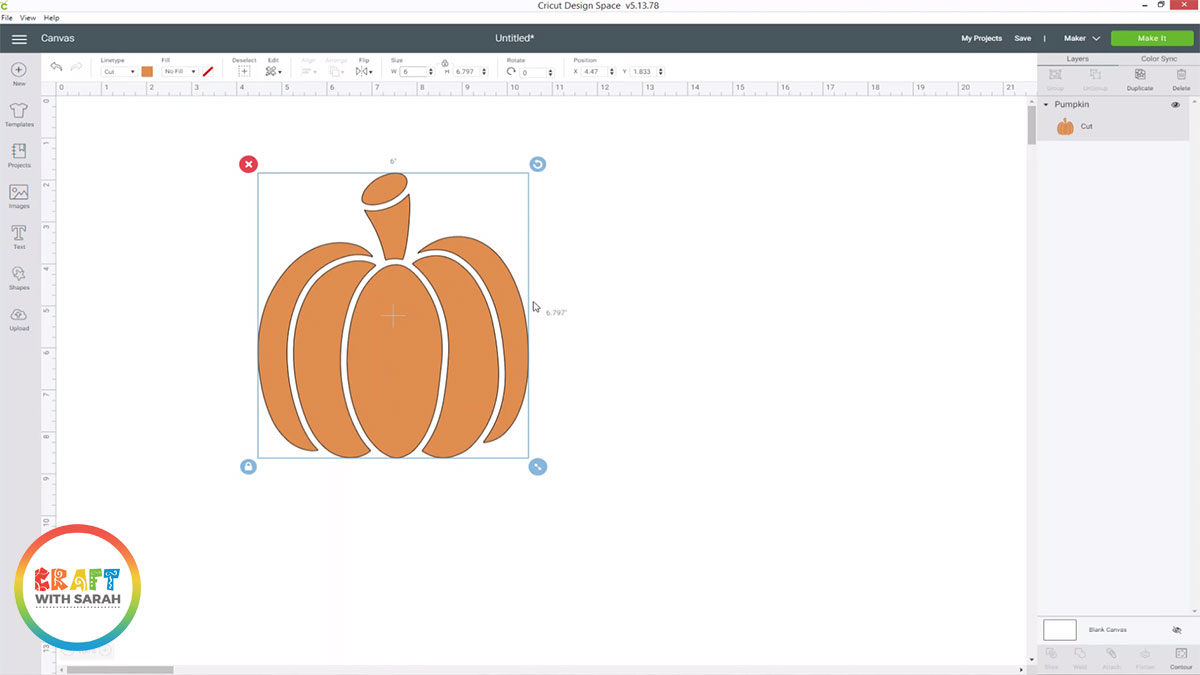Toggle the size aspect ratio lock
The image size is (1200, 675).
click(x=445, y=63)
